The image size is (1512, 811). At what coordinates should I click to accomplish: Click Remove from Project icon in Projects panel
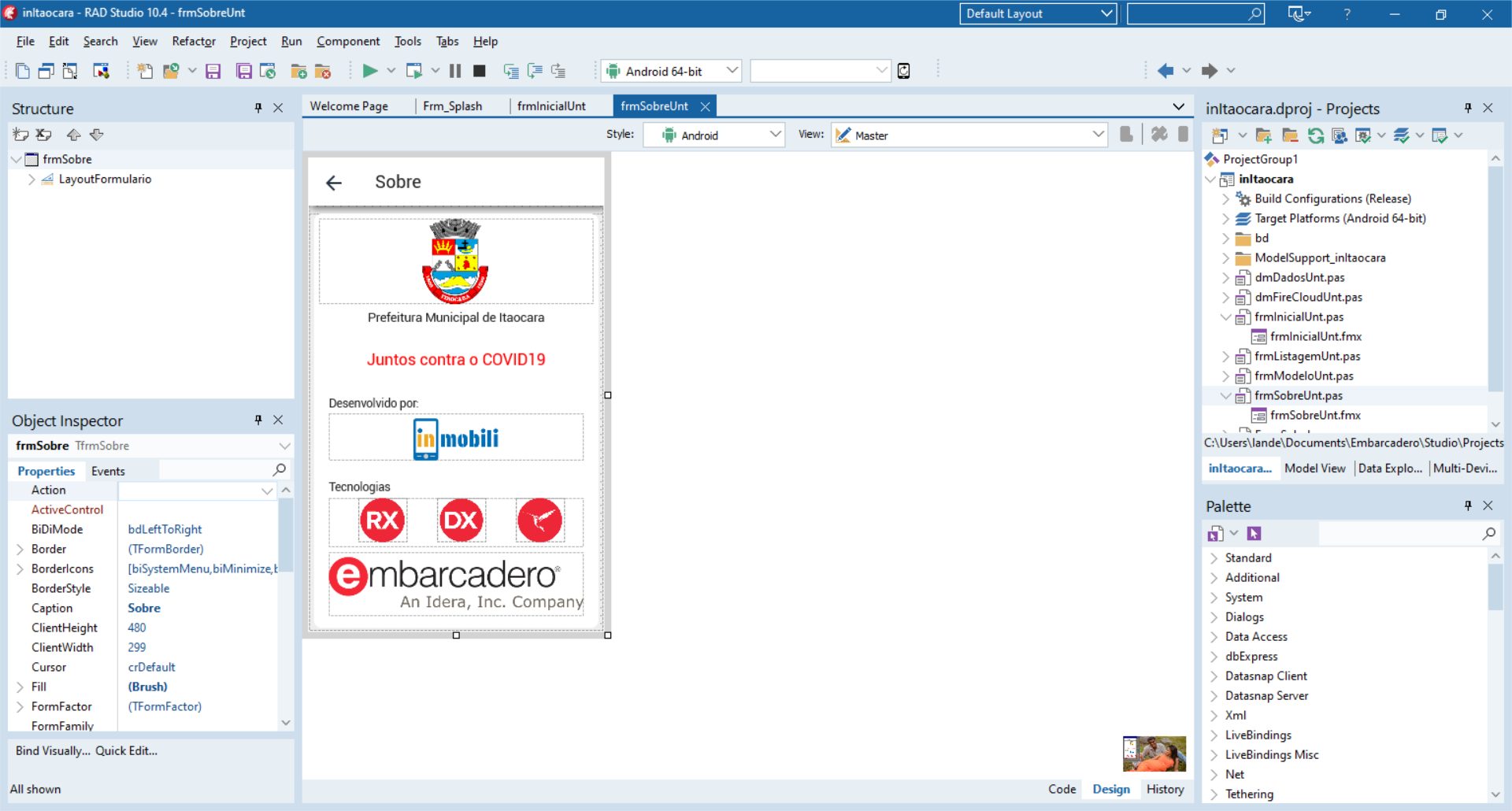[x=1289, y=135]
